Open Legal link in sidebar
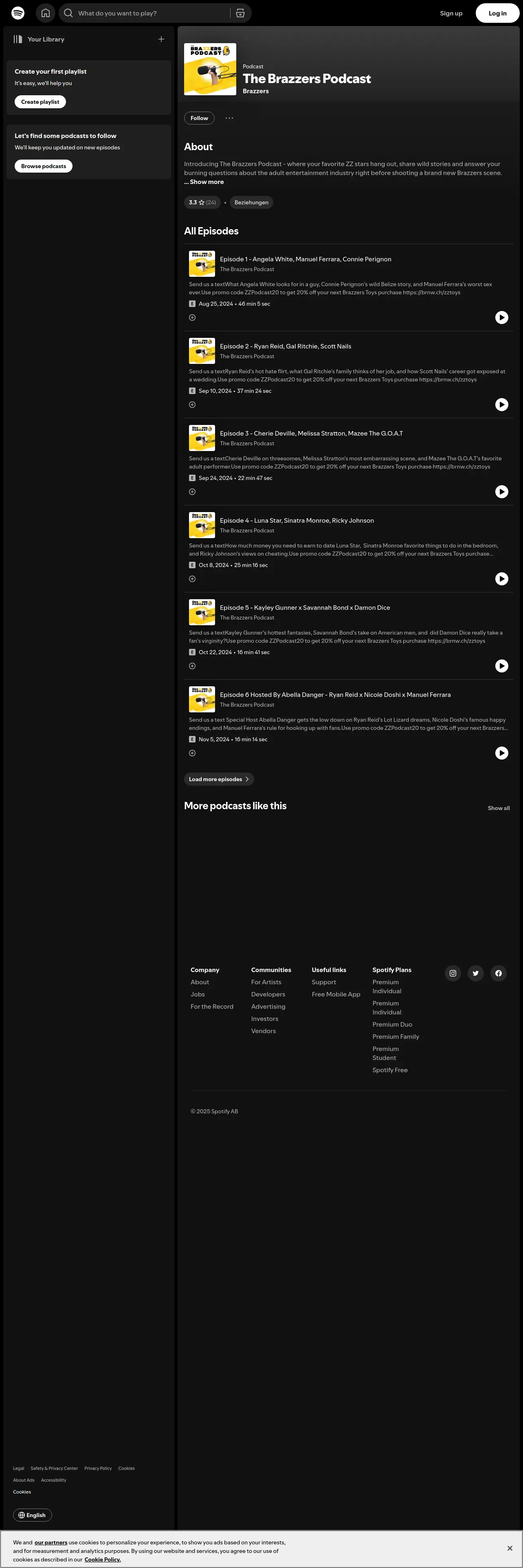 tap(19, 1468)
